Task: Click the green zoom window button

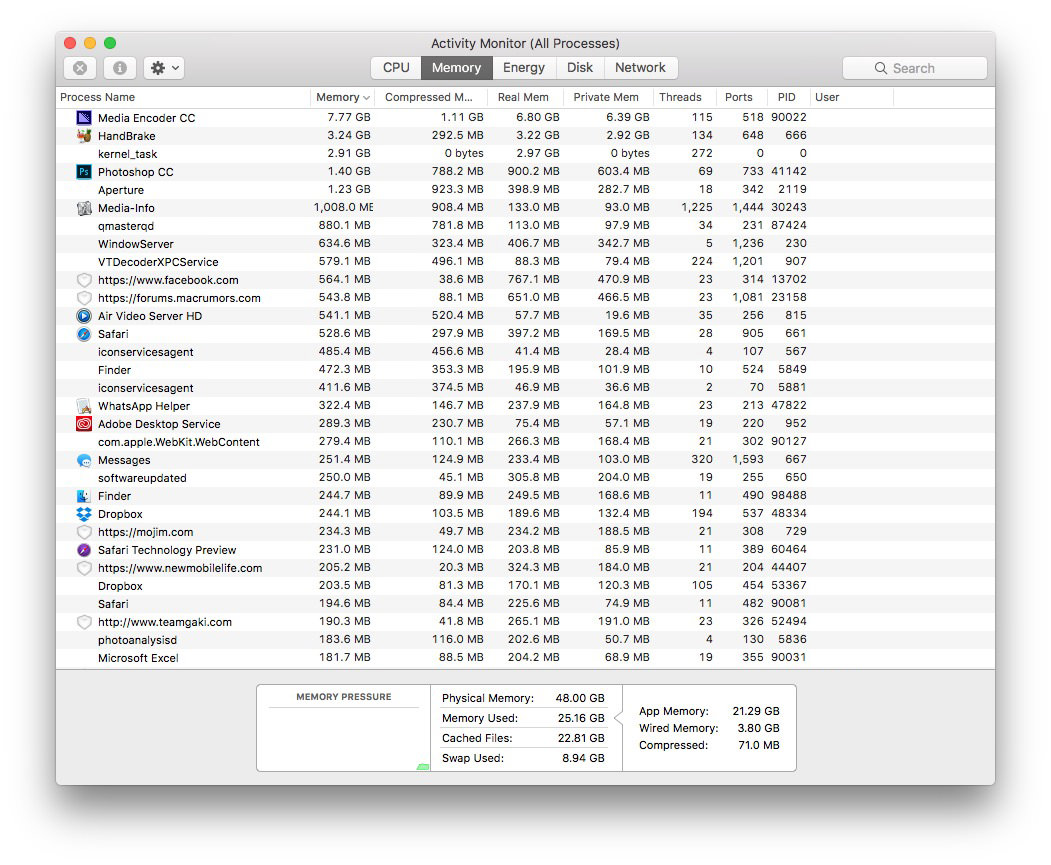Action: point(110,43)
